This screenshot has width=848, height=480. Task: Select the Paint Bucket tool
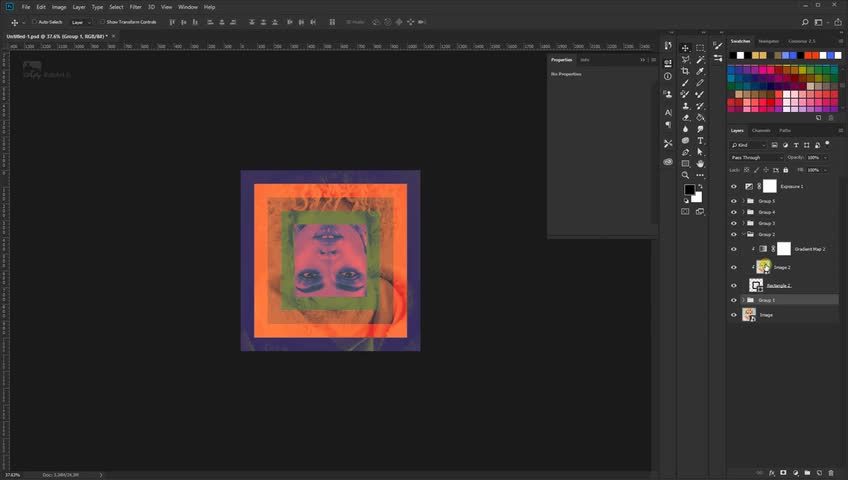pyautogui.click(x=700, y=117)
